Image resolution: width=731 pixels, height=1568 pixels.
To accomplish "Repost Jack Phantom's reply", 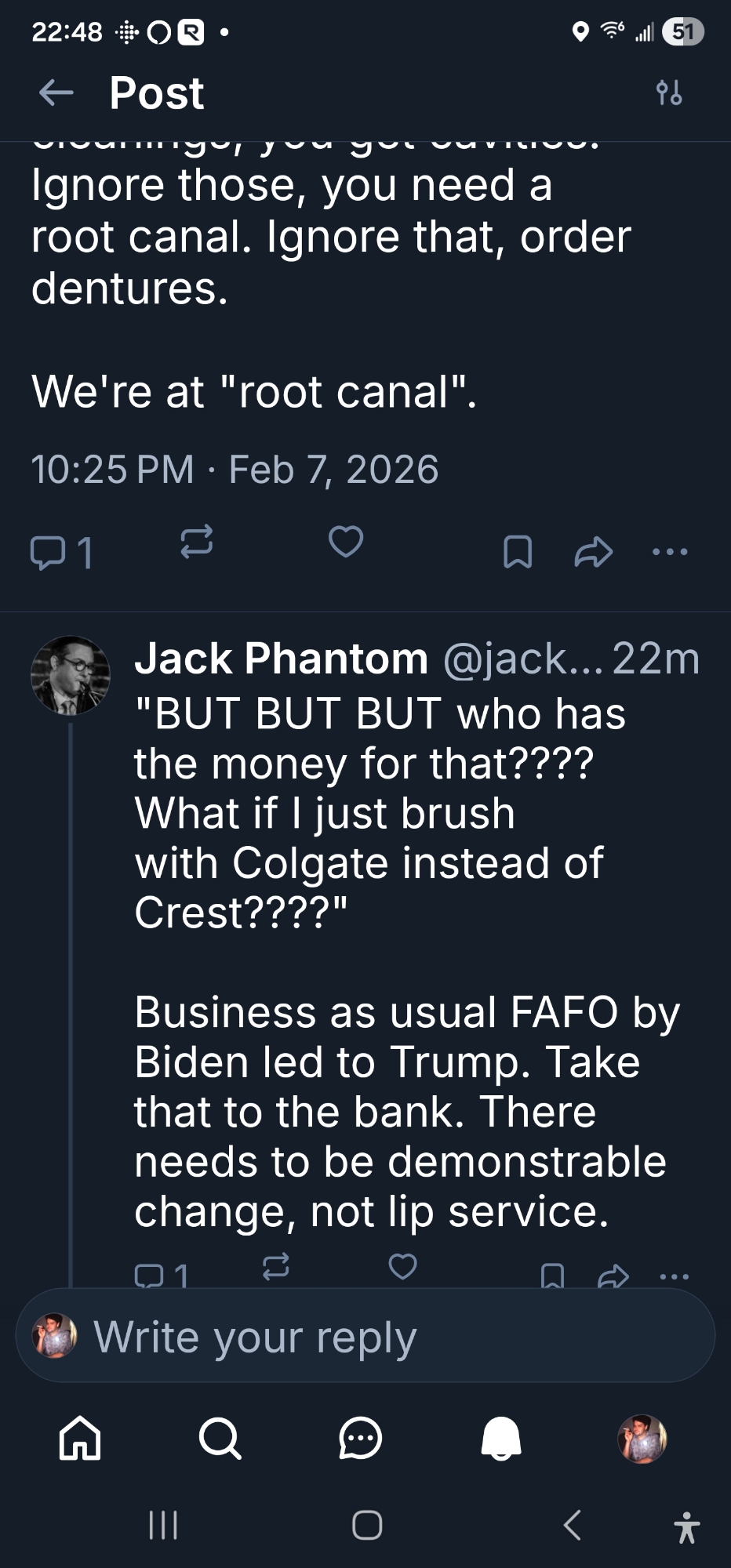I will (x=275, y=1266).
